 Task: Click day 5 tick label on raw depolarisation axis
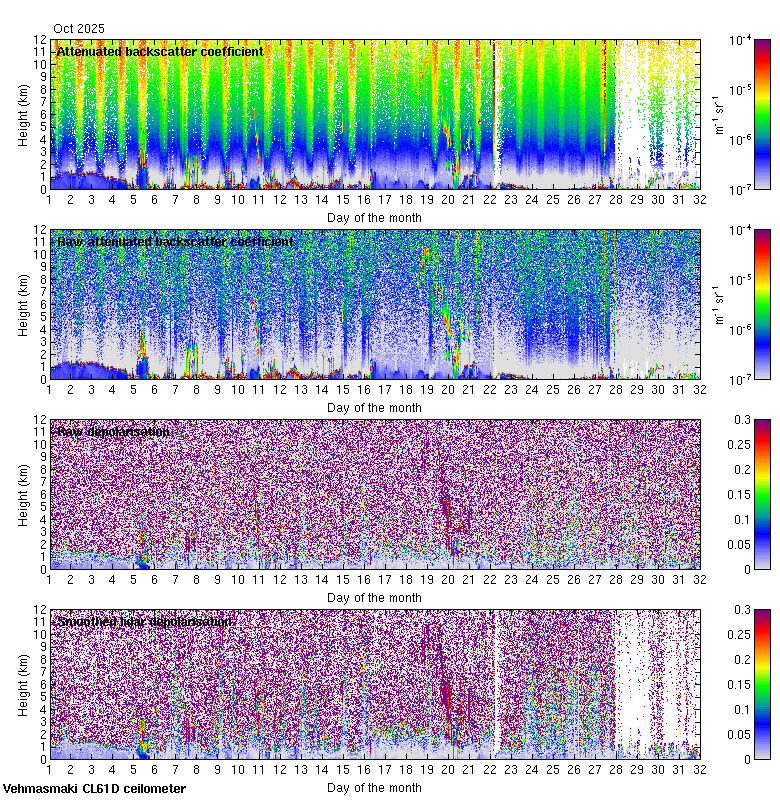click(x=133, y=580)
